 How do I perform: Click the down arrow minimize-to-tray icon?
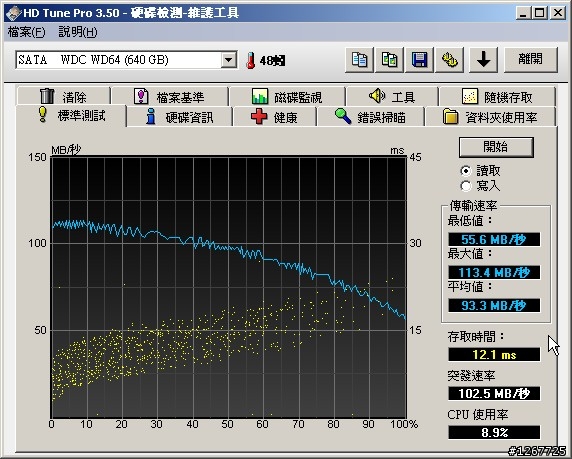[483, 59]
